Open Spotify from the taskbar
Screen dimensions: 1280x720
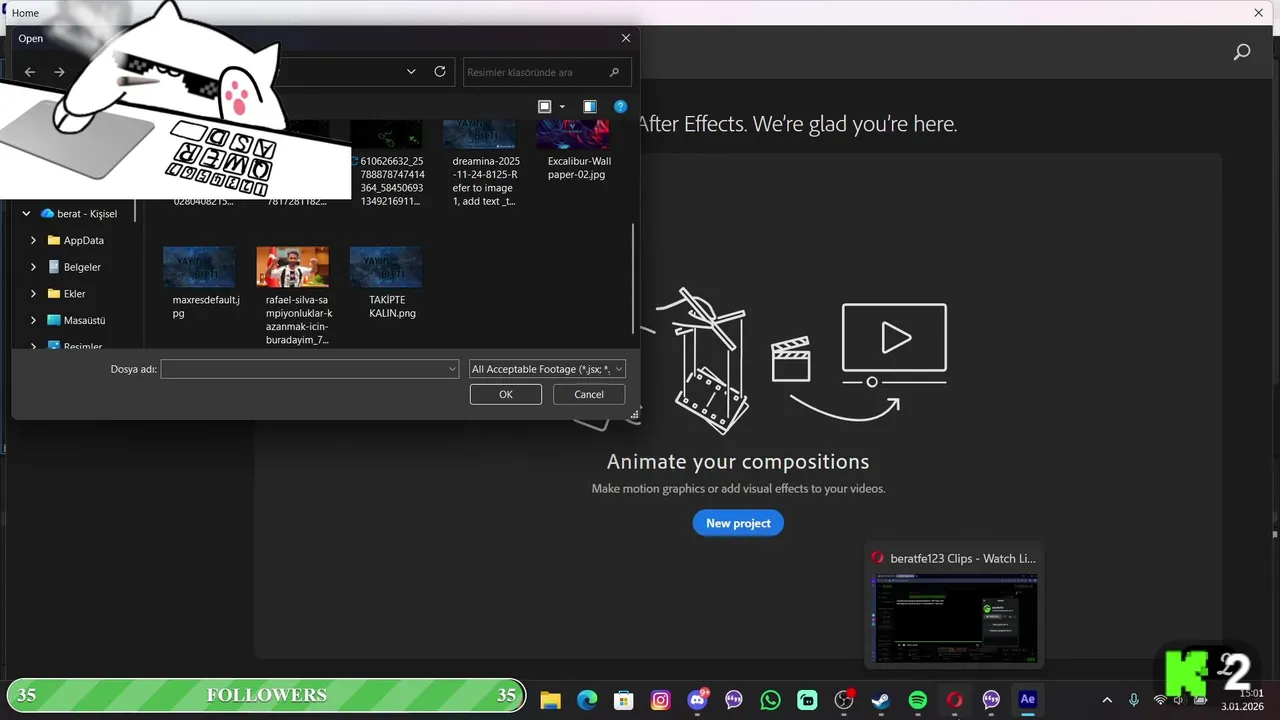tap(918, 700)
